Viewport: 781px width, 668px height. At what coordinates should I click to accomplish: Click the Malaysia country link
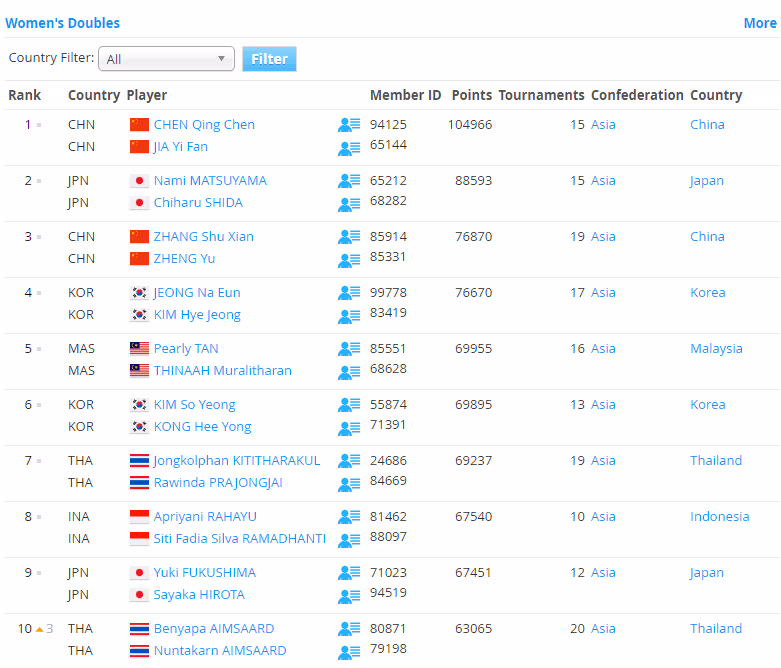click(716, 349)
